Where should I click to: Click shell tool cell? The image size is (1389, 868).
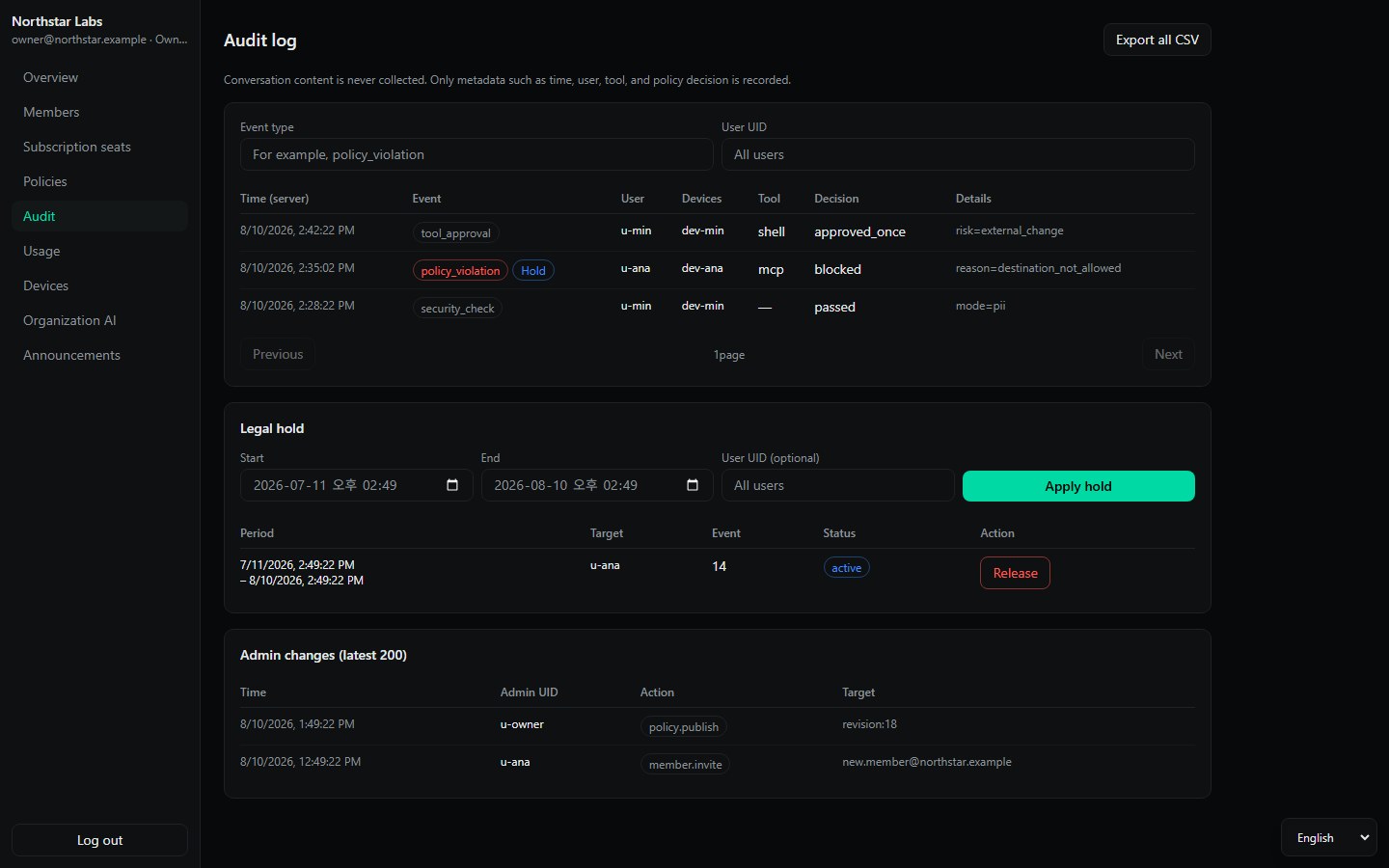click(x=771, y=231)
